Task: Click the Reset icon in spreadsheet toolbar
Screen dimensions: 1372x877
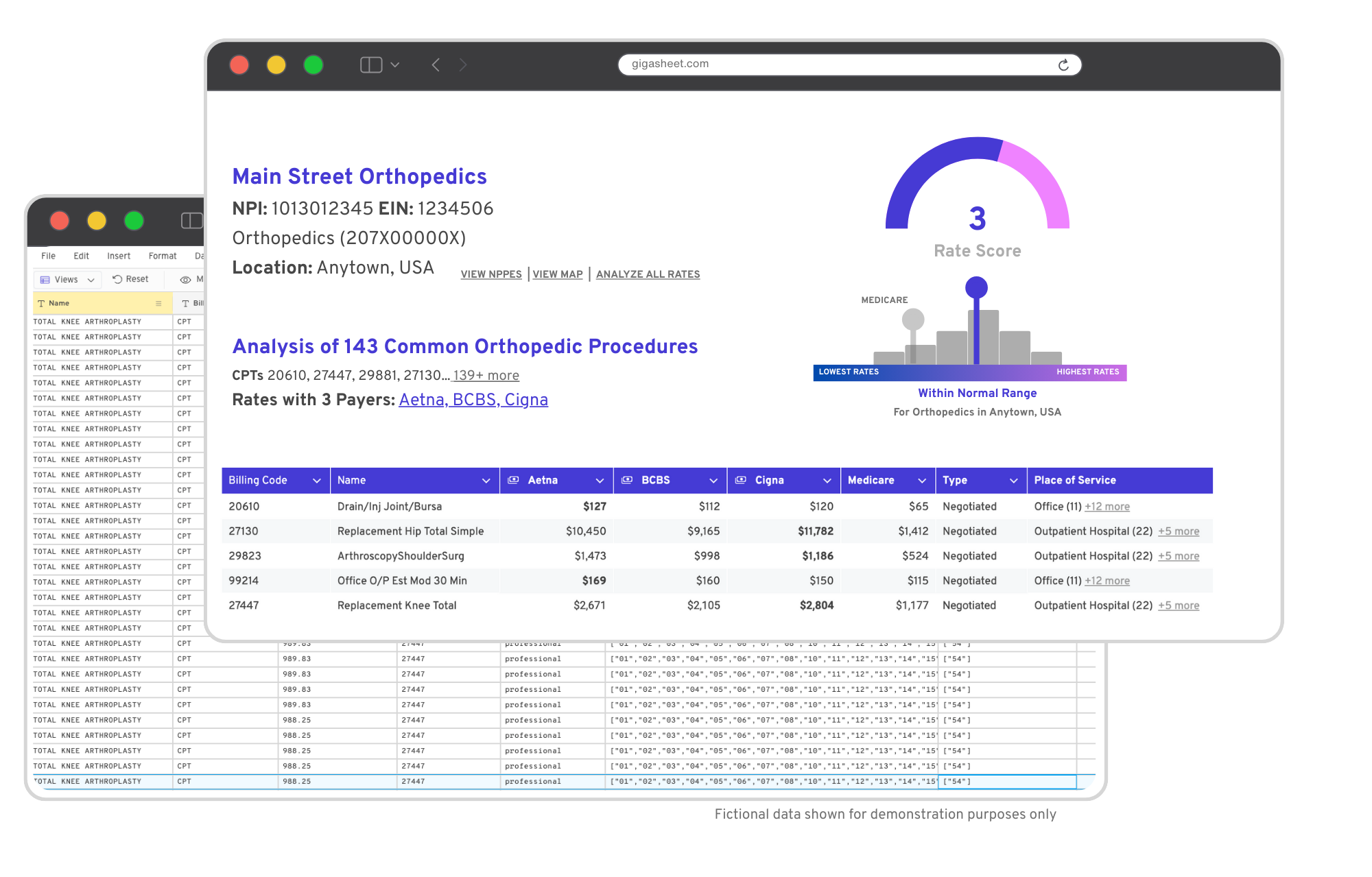Action: click(x=118, y=279)
